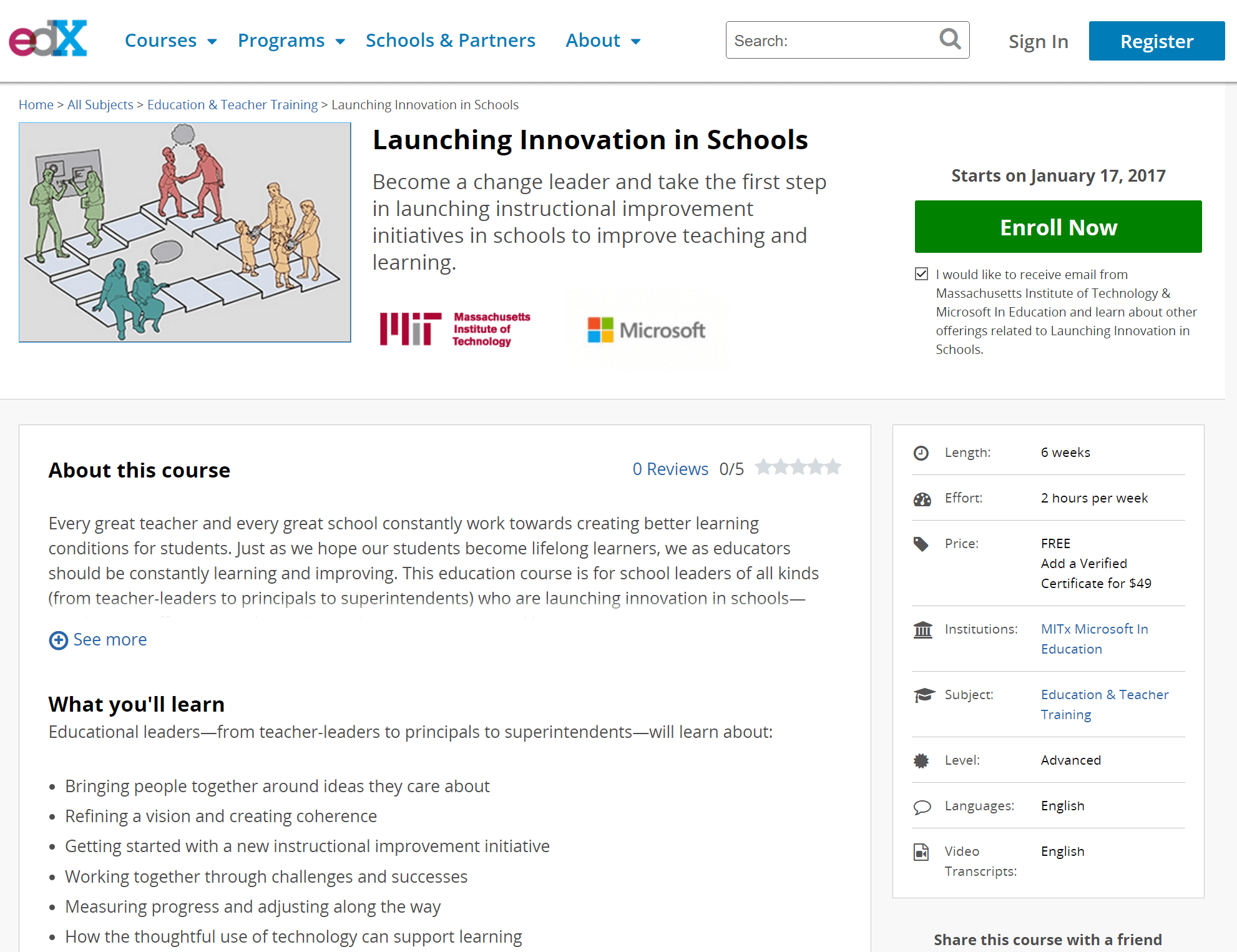The height and width of the screenshot is (952, 1237).
Task: Click the 'What you'll learn' heading
Action: click(x=136, y=704)
